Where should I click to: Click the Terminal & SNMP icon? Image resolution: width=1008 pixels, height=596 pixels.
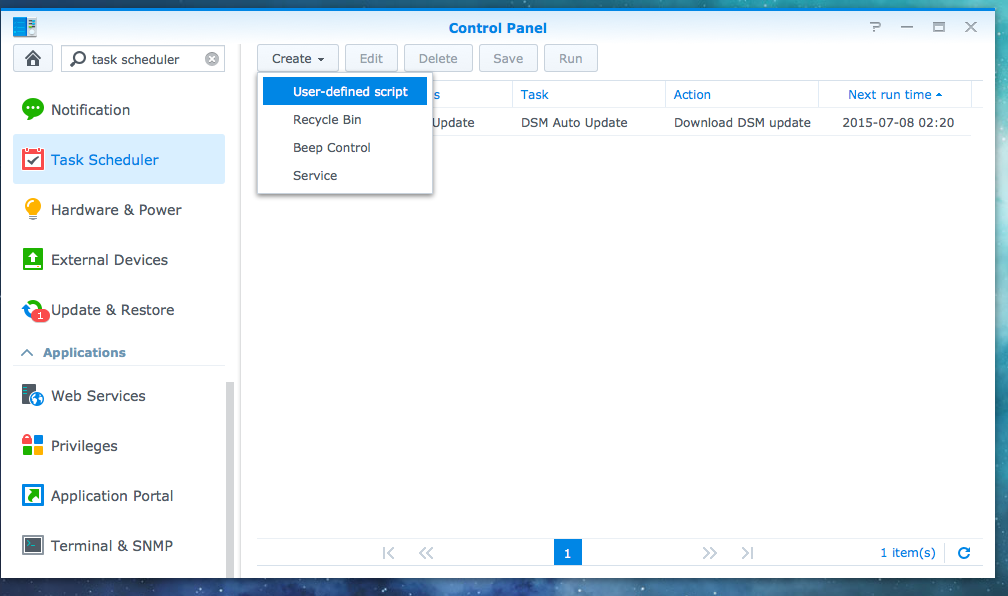pyautogui.click(x=33, y=545)
